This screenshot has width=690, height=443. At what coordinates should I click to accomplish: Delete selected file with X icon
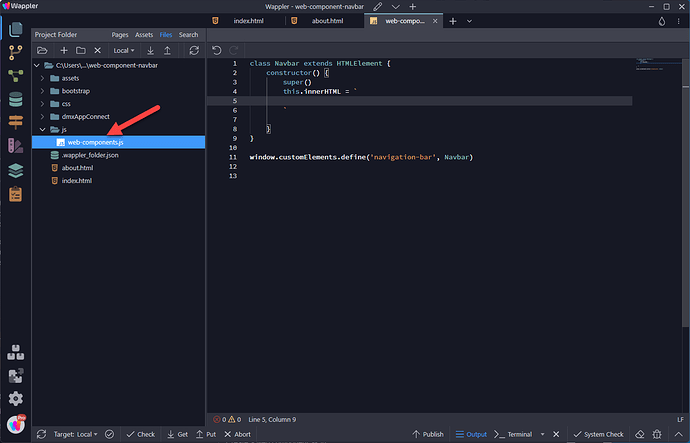tap(98, 51)
